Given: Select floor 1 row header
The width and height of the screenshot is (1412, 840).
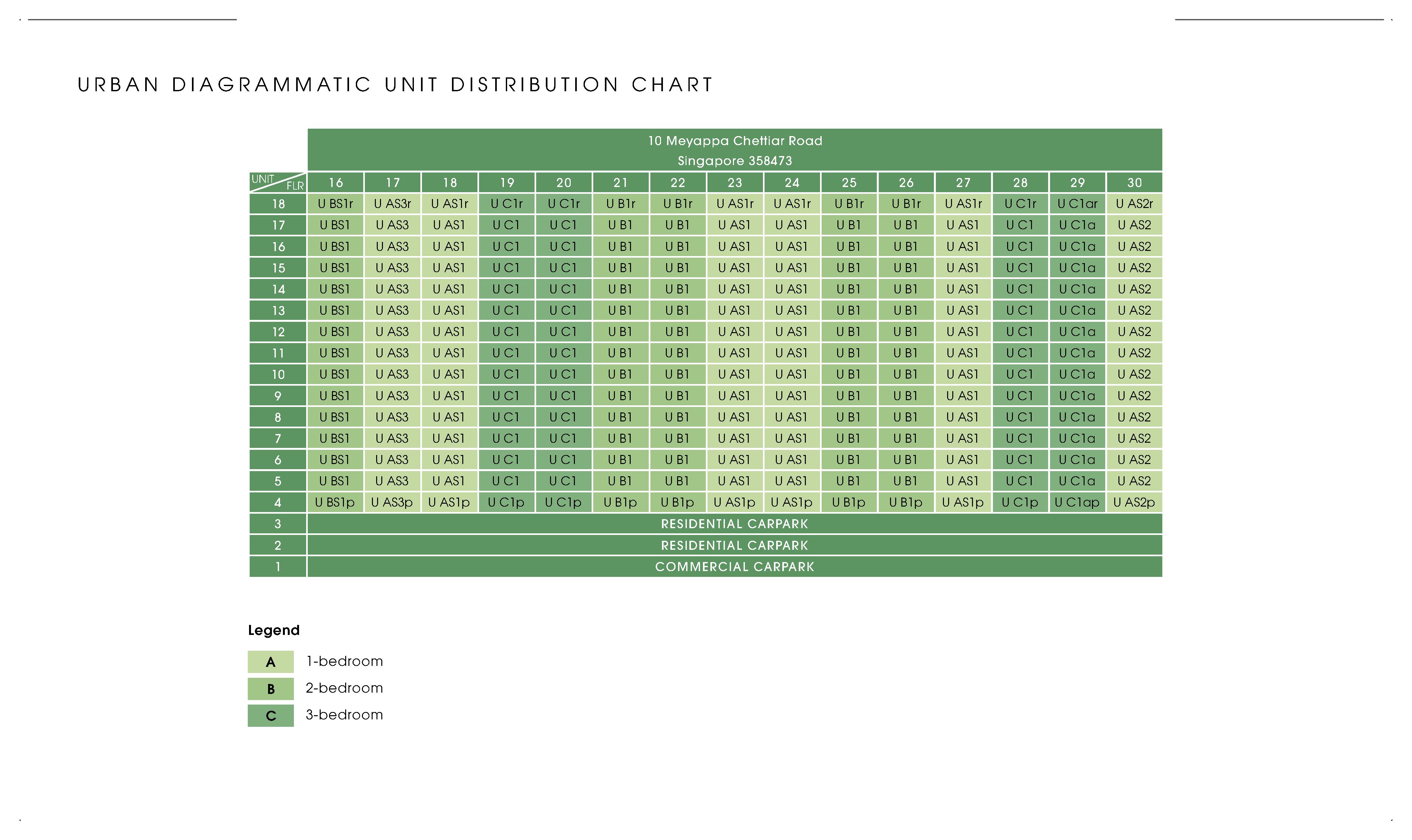Looking at the screenshot, I should point(278,567).
